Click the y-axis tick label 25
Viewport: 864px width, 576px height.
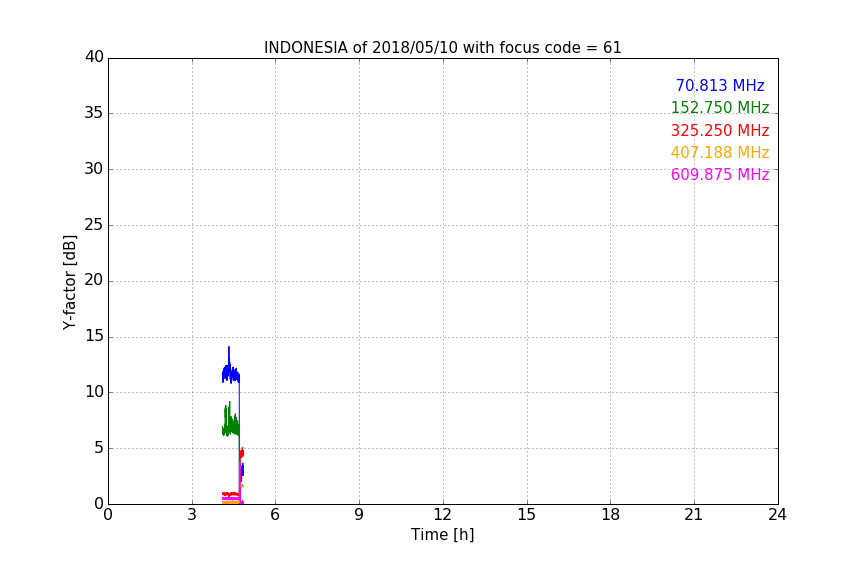(94, 225)
